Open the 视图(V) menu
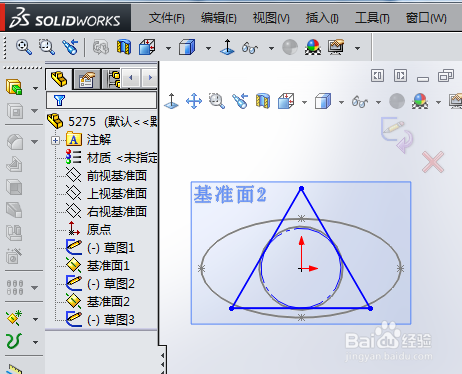The height and width of the screenshot is (374, 462). click(271, 18)
